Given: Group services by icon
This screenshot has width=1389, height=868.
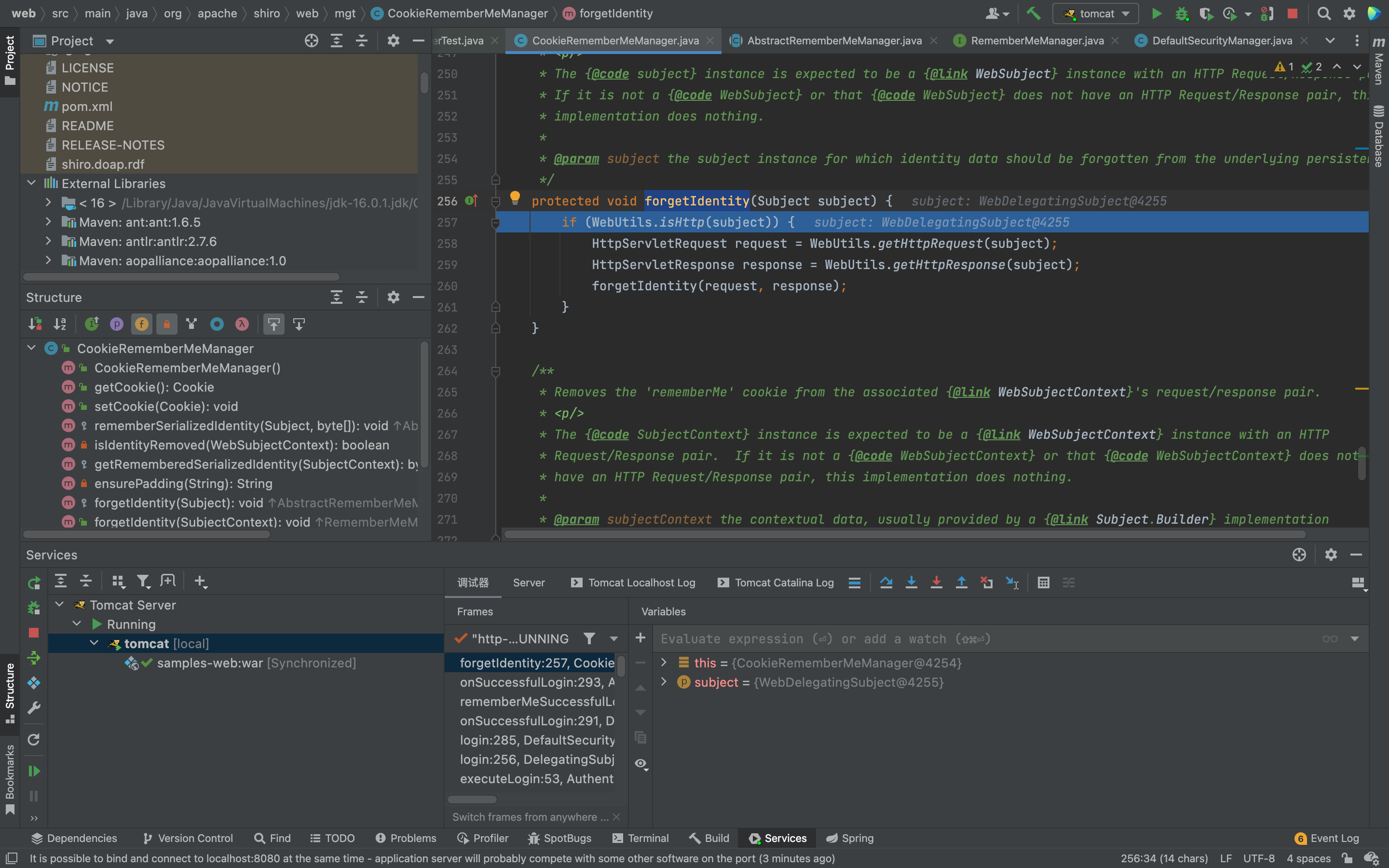Looking at the screenshot, I should click(118, 582).
